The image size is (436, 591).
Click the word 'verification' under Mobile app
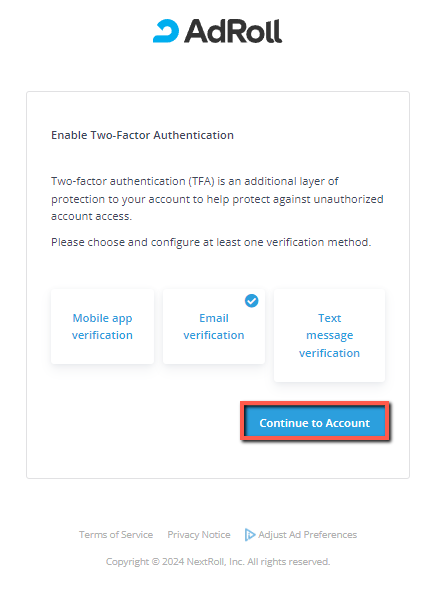click(102, 335)
